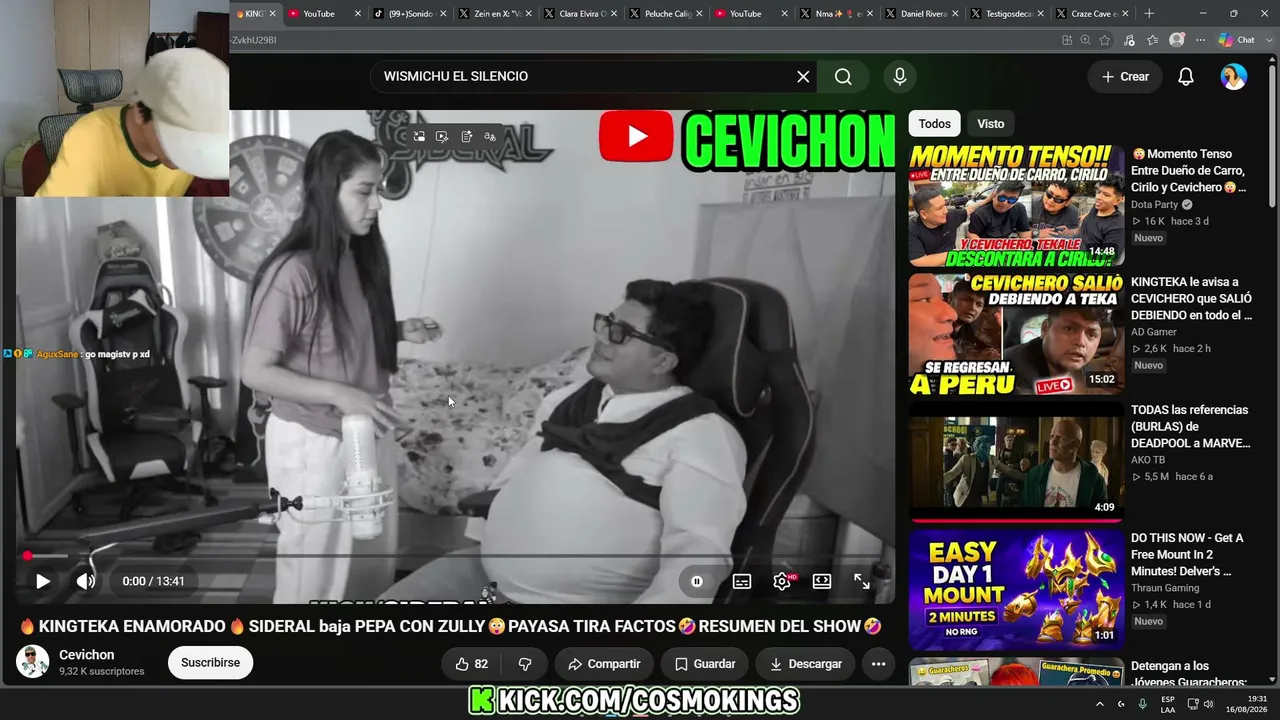Open the Momento Tenso video thumbnail
The height and width of the screenshot is (720, 1280).
coord(1016,206)
